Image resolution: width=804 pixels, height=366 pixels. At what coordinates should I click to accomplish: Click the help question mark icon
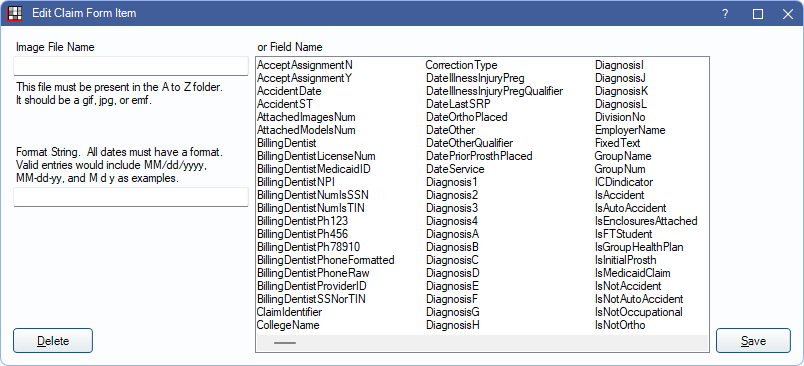point(725,14)
